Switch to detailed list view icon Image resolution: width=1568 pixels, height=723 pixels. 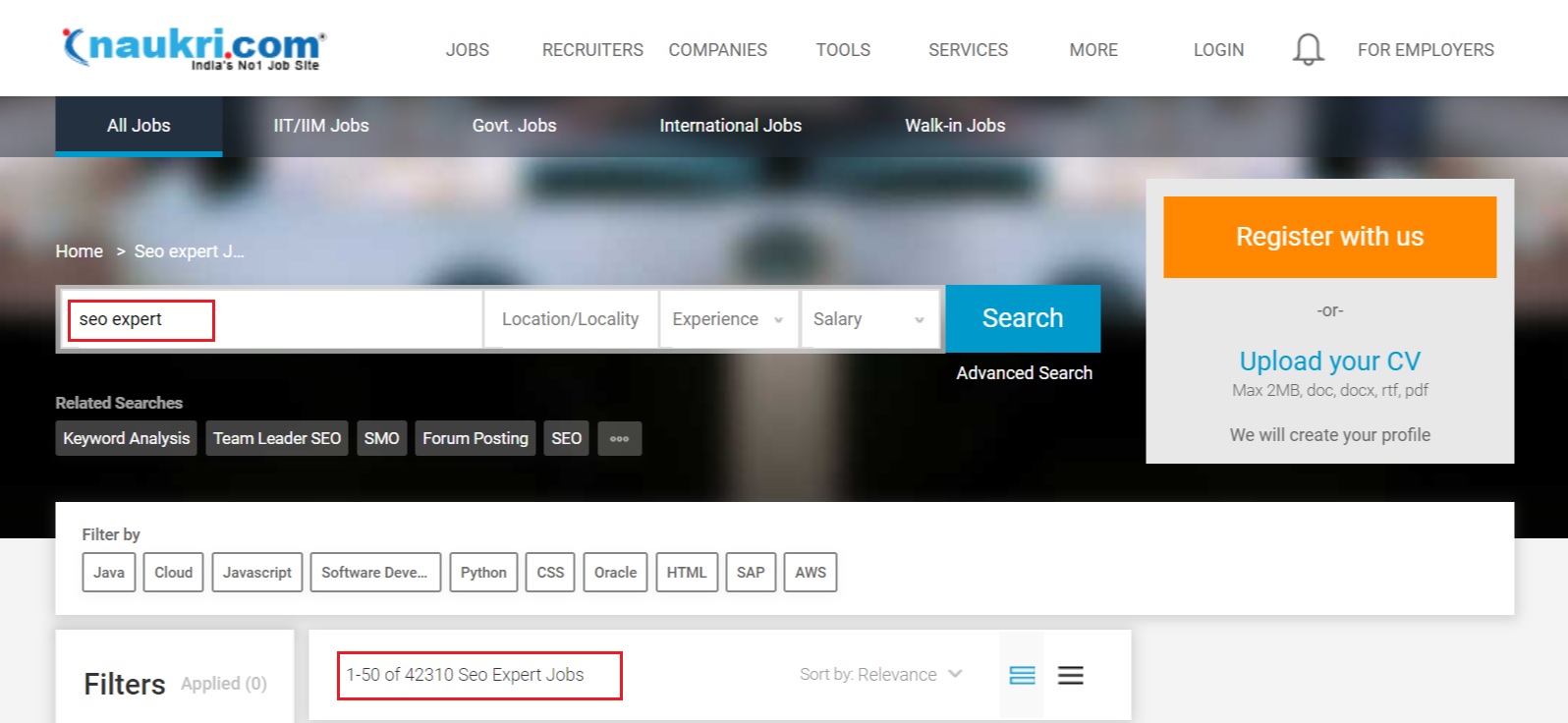[1022, 675]
